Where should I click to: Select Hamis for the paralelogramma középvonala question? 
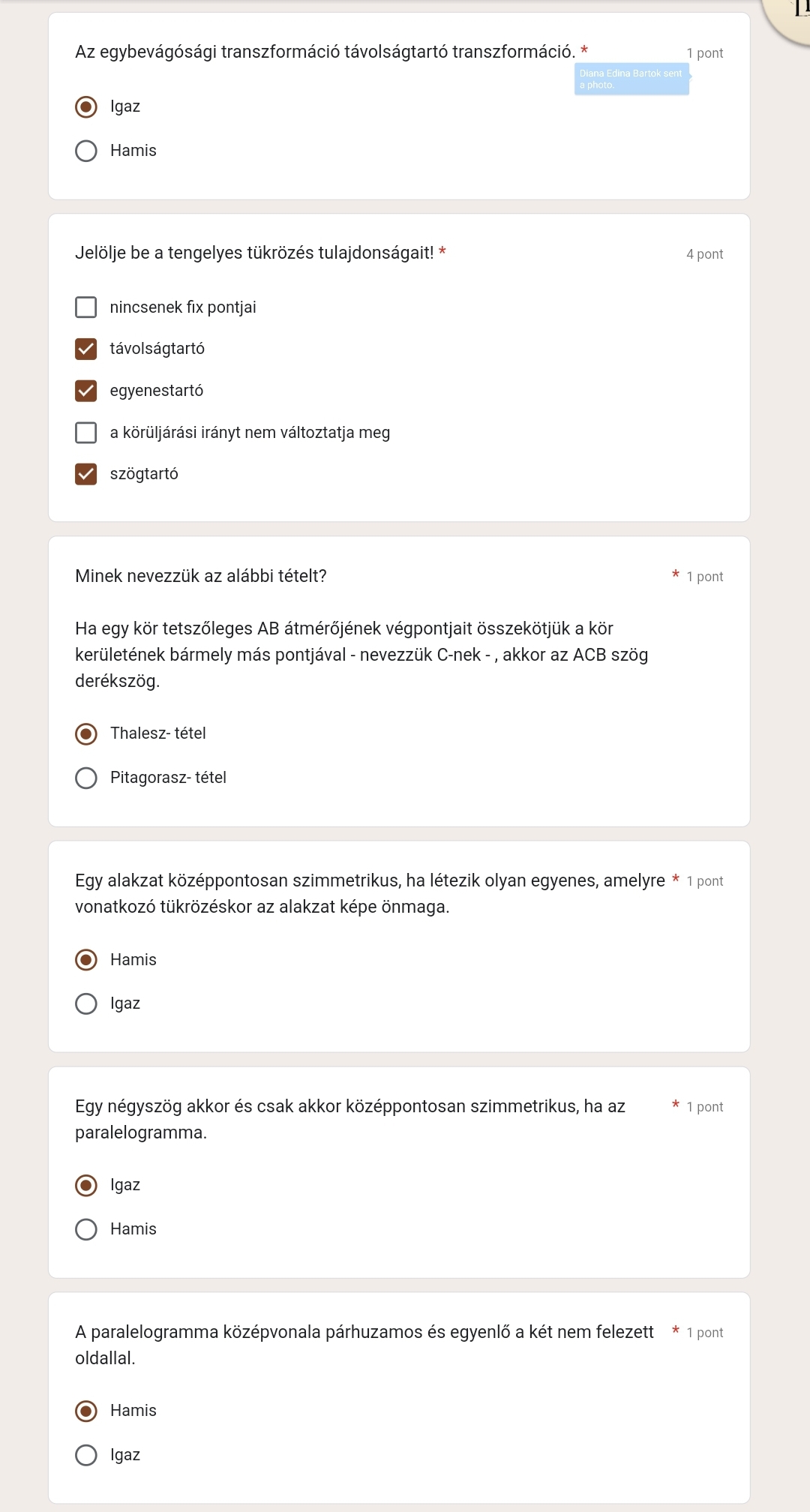click(86, 1411)
